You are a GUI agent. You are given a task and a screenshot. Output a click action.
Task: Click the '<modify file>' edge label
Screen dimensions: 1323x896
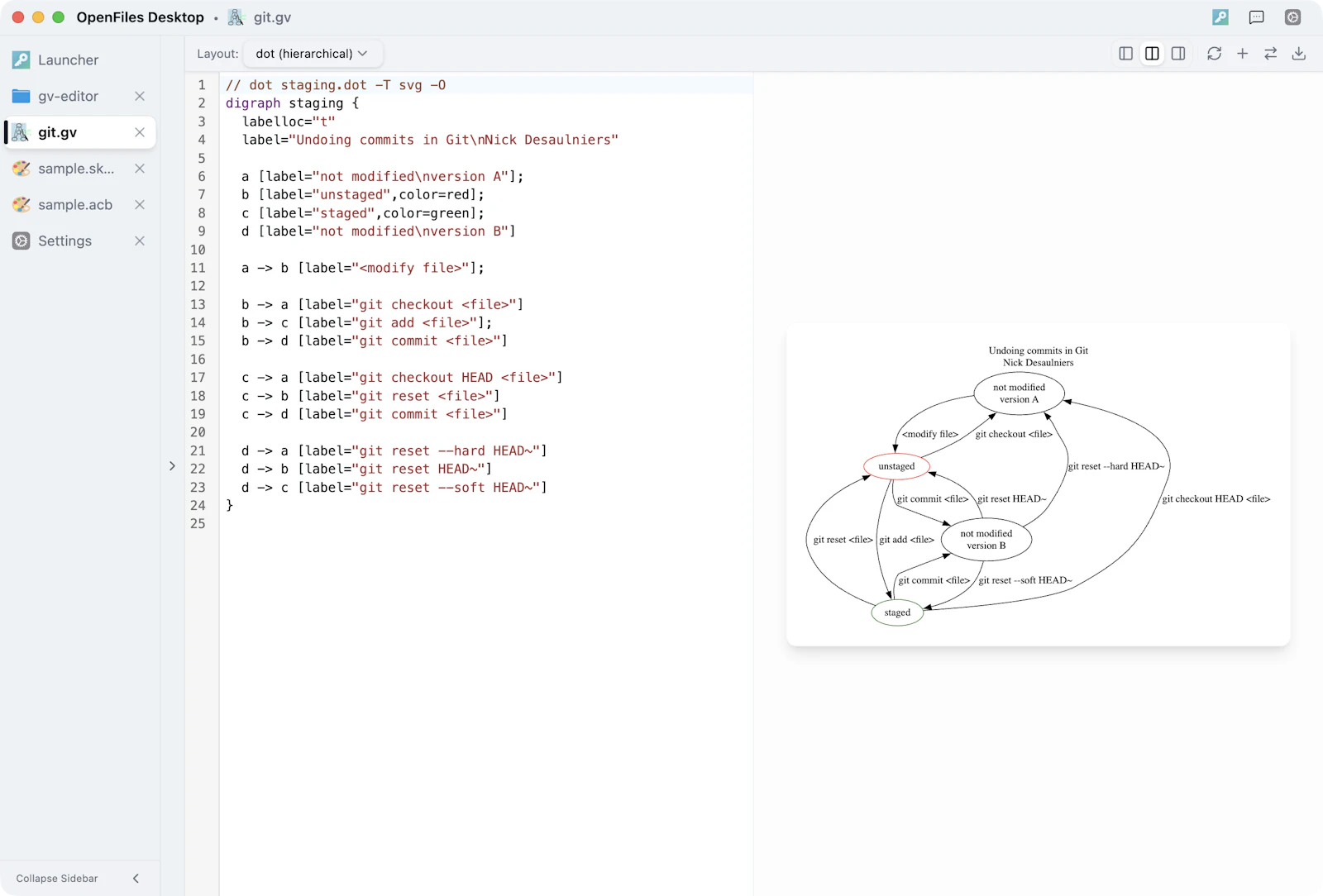(930, 434)
